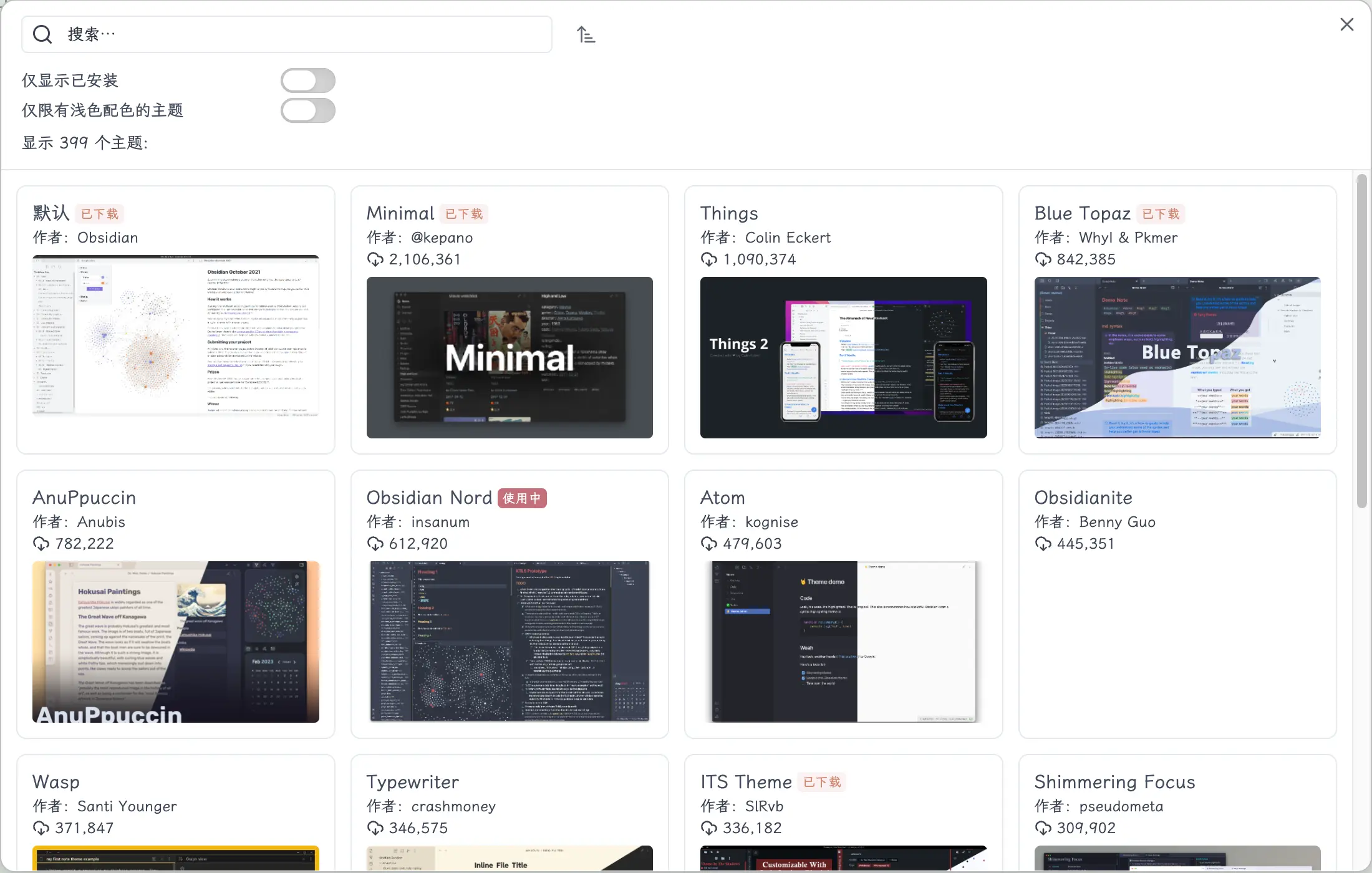The height and width of the screenshot is (873, 1372).
Task: Open the Things 2 preview thumbnail
Action: click(843, 357)
